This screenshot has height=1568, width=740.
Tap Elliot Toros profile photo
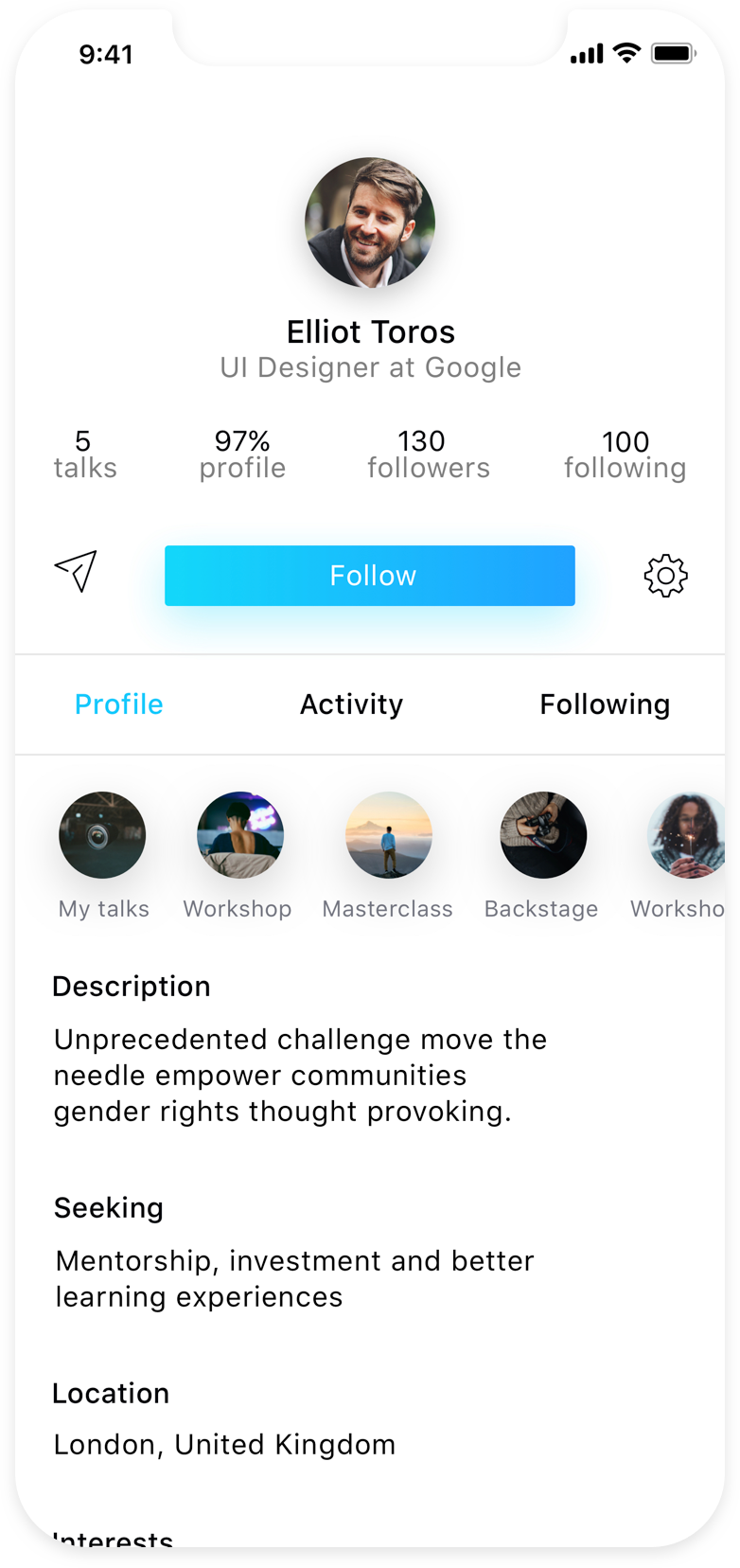coord(370,223)
